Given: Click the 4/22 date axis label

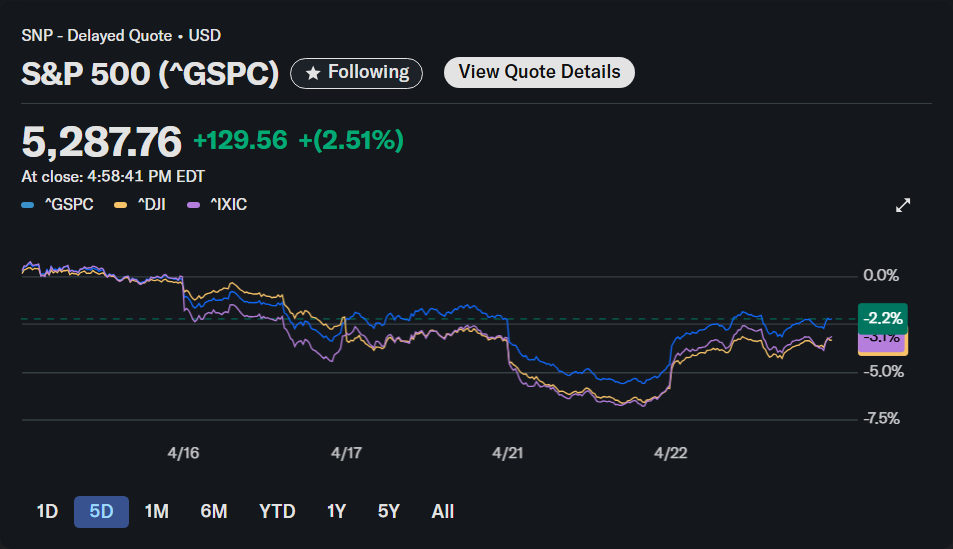Looking at the screenshot, I should pyautogui.click(x=671, y=454).
